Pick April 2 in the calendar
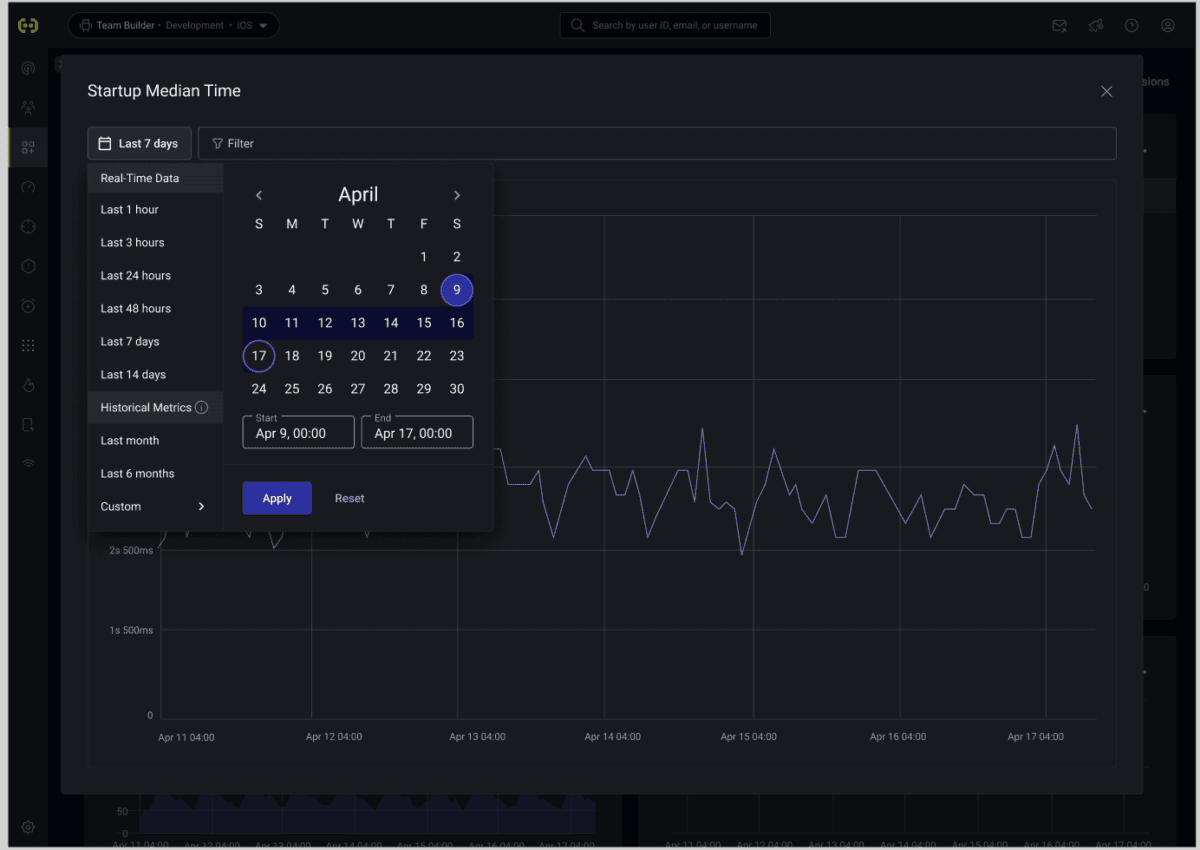This screenshot has height=850, width=1200. [457, 257]
